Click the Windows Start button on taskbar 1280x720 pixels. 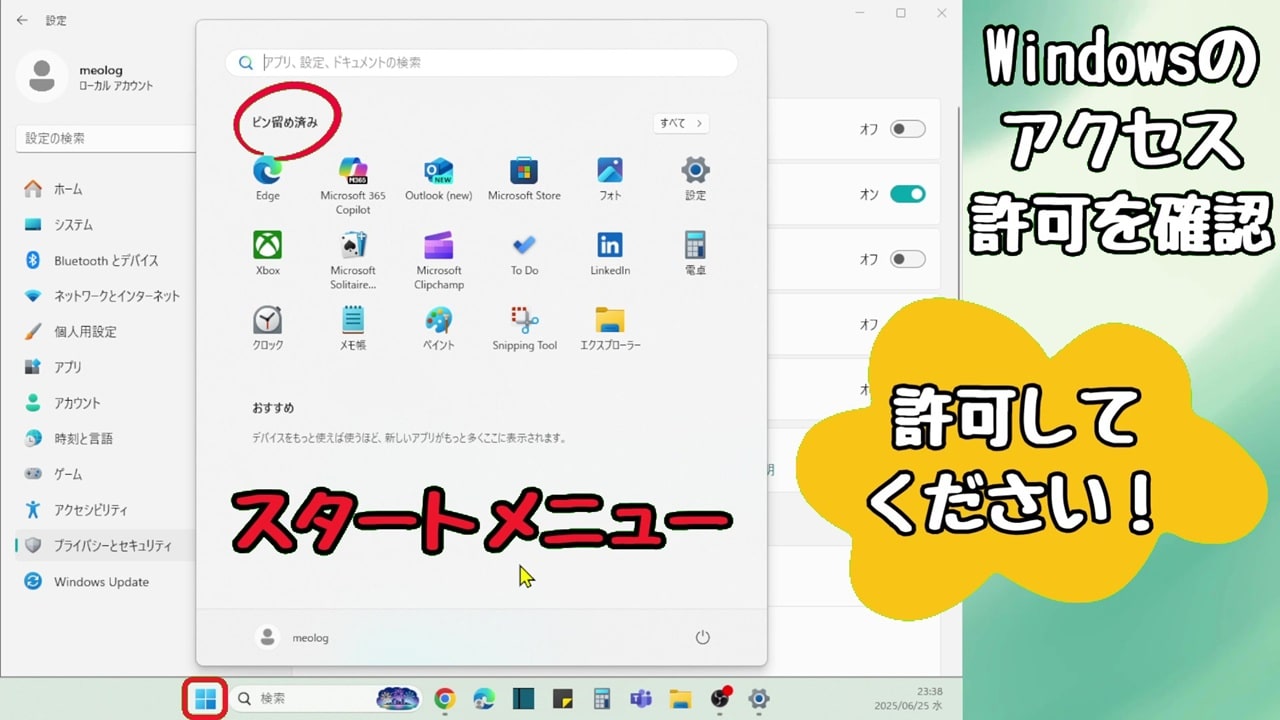(x=205, y=698)
